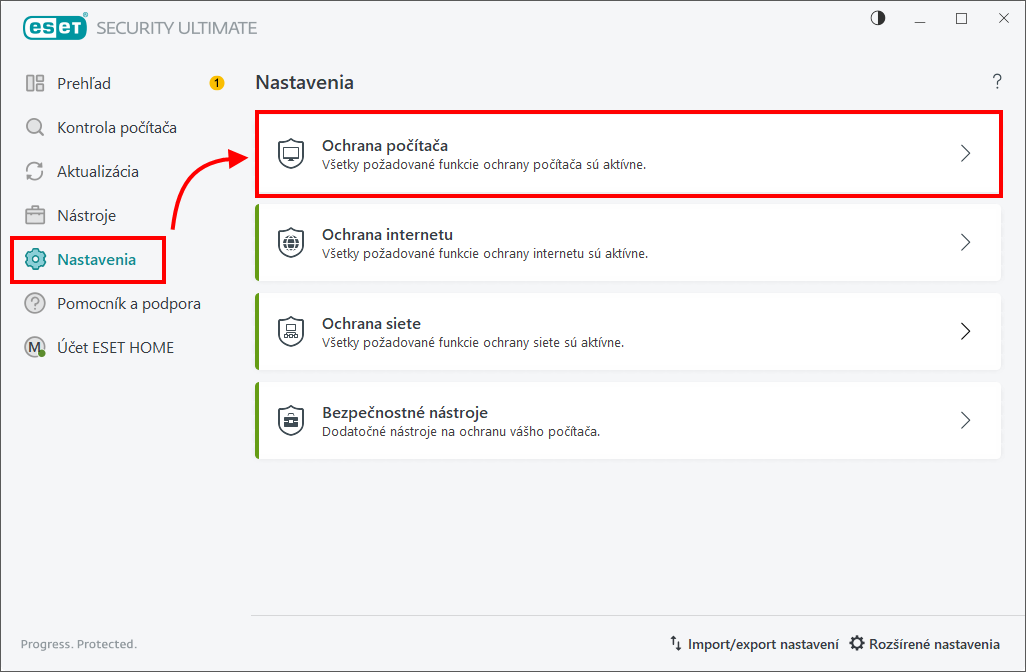Click text 'Všetky požadované funkcie ochrany počítača sú aktívne.'

tap(484, 165)
